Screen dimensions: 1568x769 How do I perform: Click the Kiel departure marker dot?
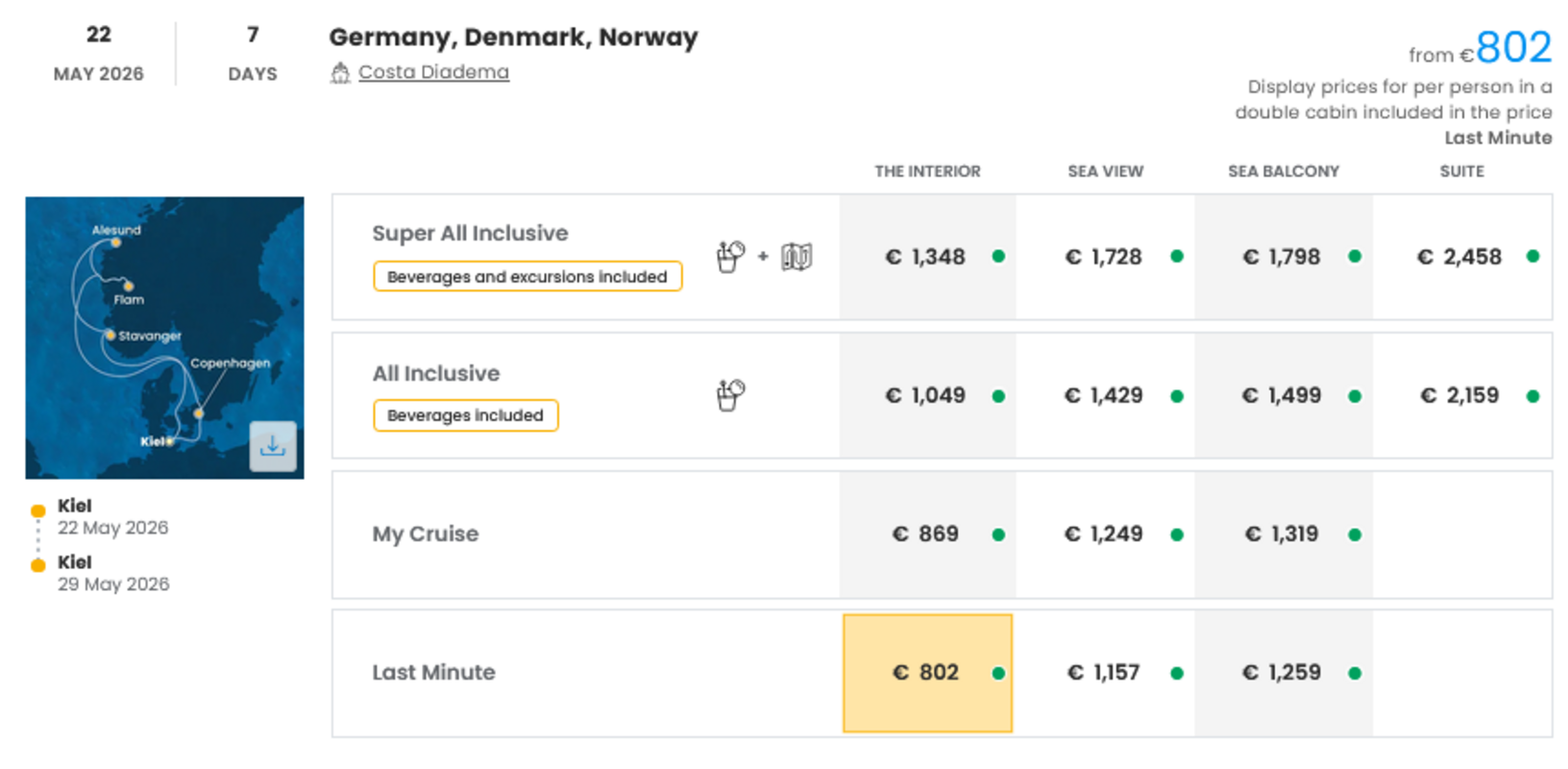[38, 510]
